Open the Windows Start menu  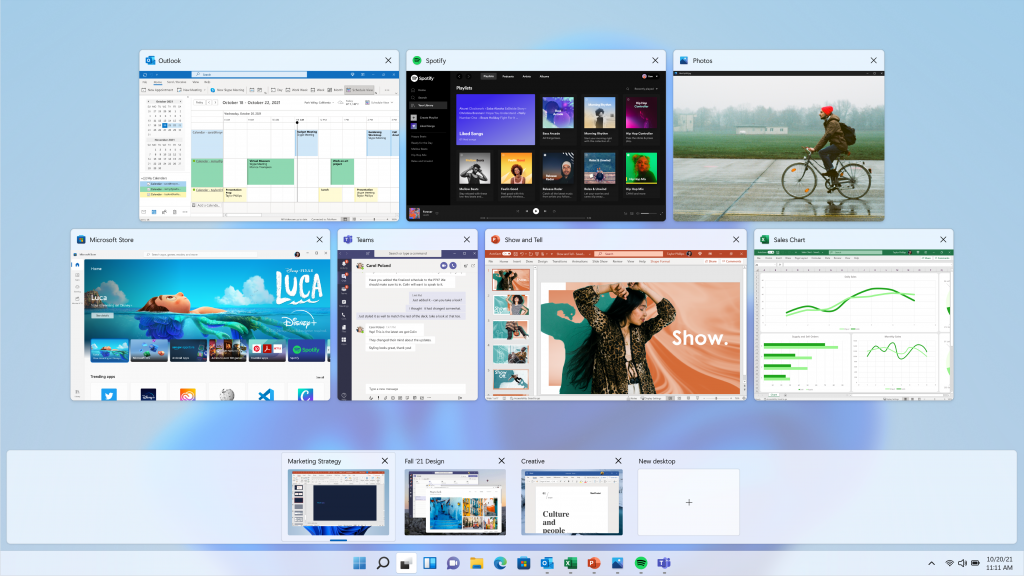pos(359,563)
